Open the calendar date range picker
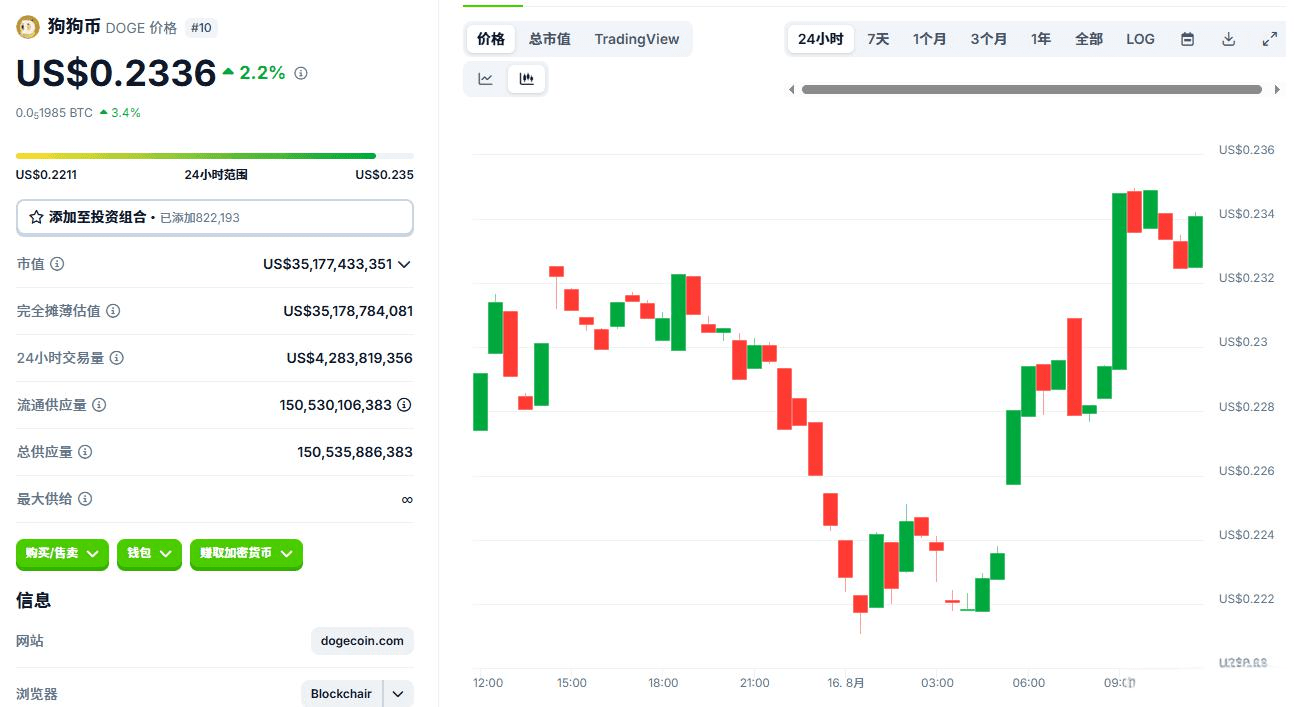Viewport: 1294px width, 707px height. tap(1188, 39)
